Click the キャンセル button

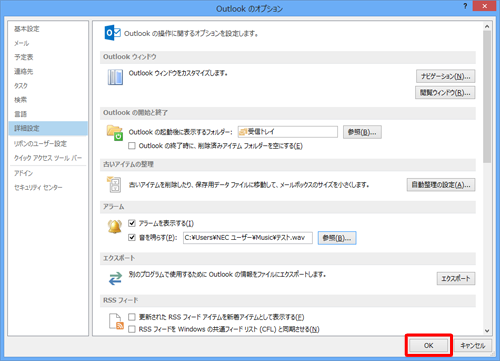pos(473,346)
